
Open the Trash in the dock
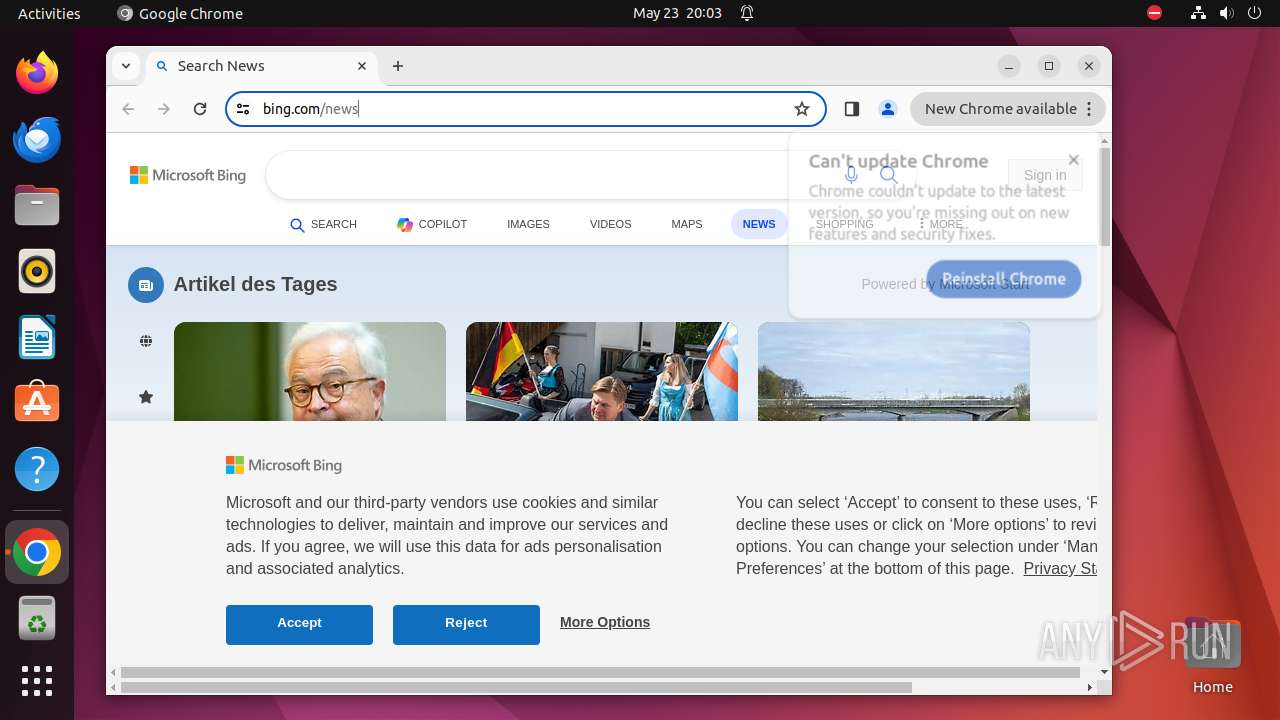pyautogui.click(x=37, y=618)
